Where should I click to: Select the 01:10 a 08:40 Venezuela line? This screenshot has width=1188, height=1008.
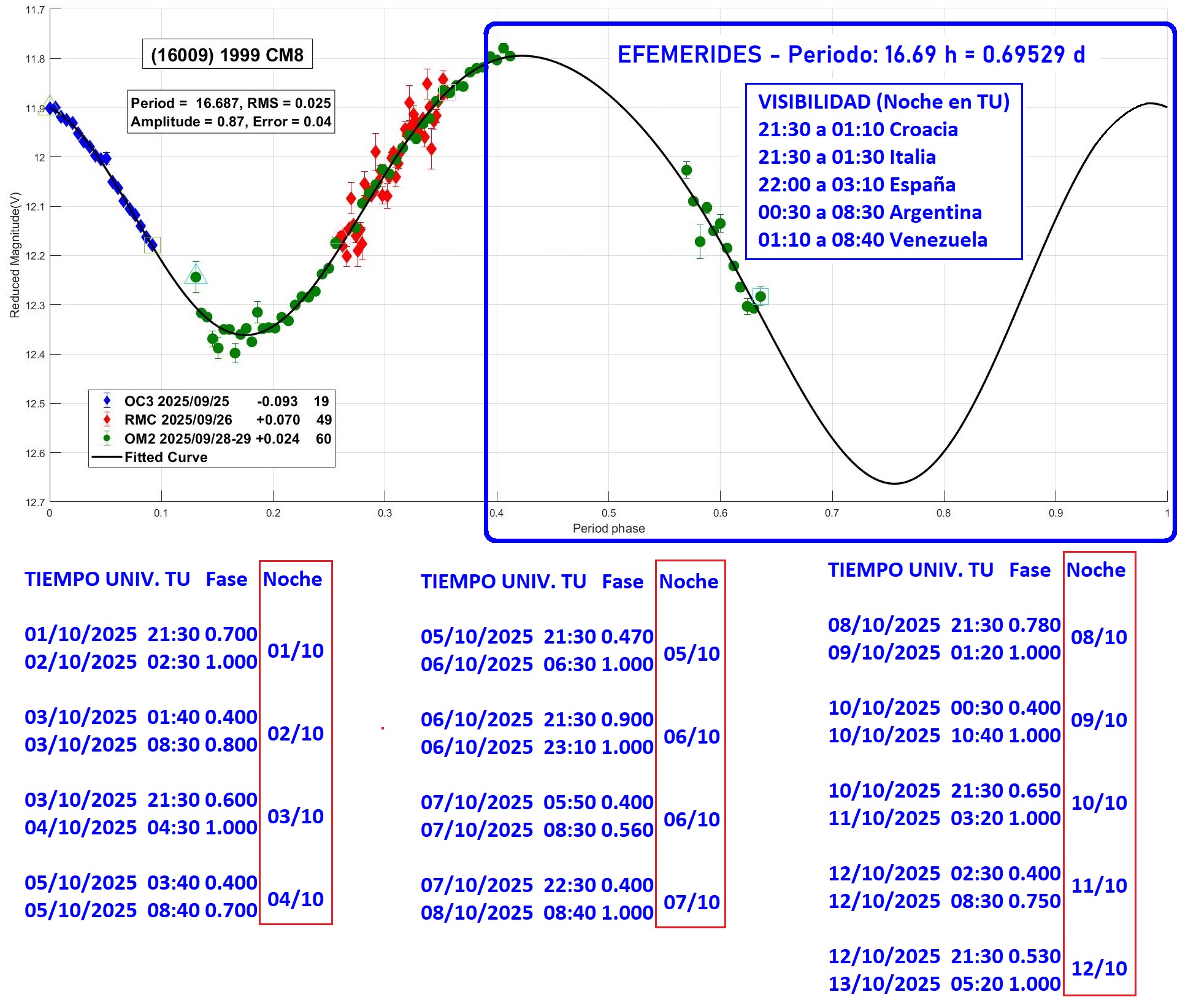pos(872,239)
